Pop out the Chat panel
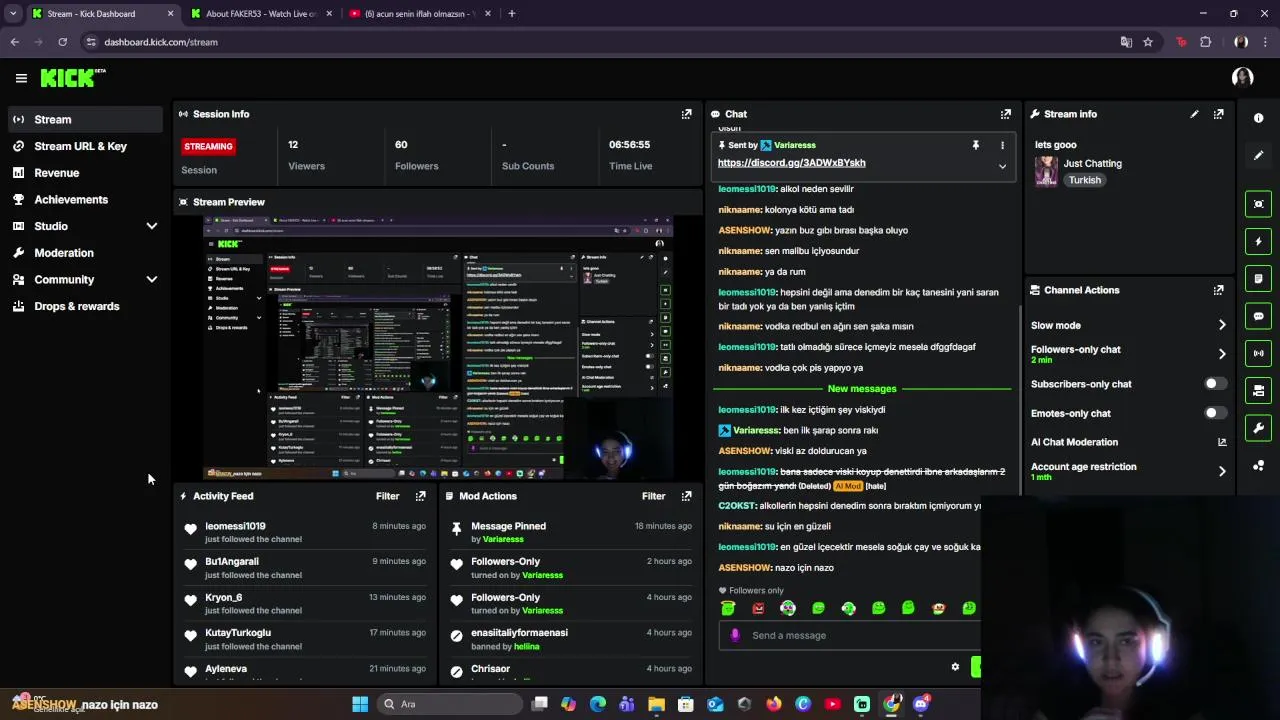Image resolution: width=1280 pixels, height=720 pixels. pyautogui.click(x=1006, y=114)
